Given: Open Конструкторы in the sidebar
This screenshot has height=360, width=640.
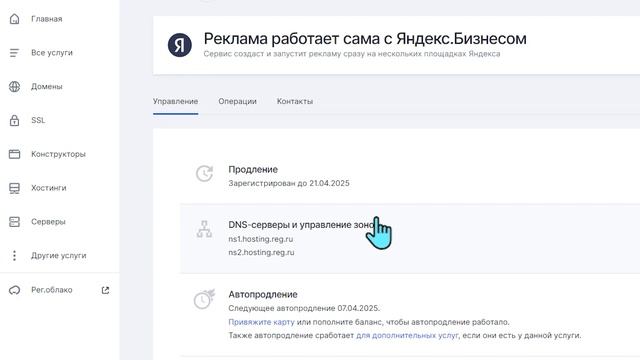Looking at the screenshot, I should click(x=58, y=154).
